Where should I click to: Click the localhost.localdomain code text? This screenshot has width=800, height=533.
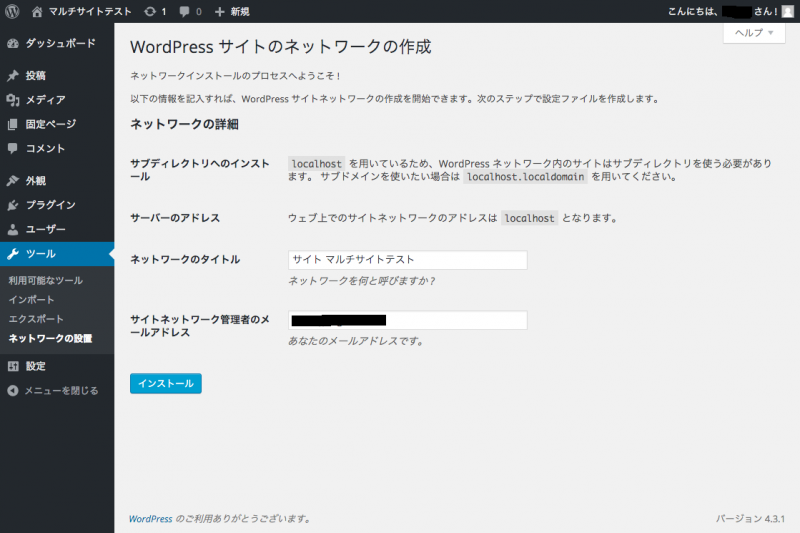coord(526,177)
